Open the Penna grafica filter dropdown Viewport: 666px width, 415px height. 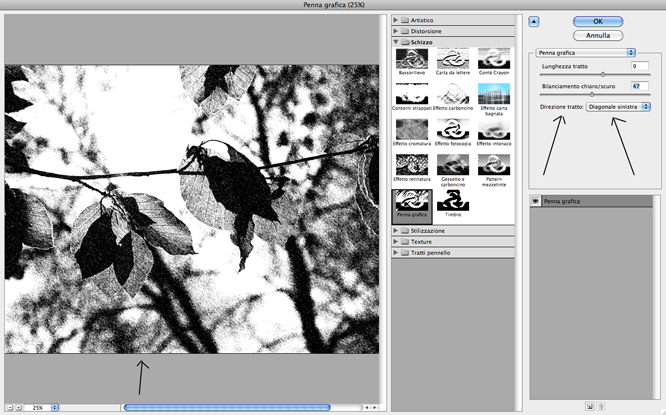586,53
